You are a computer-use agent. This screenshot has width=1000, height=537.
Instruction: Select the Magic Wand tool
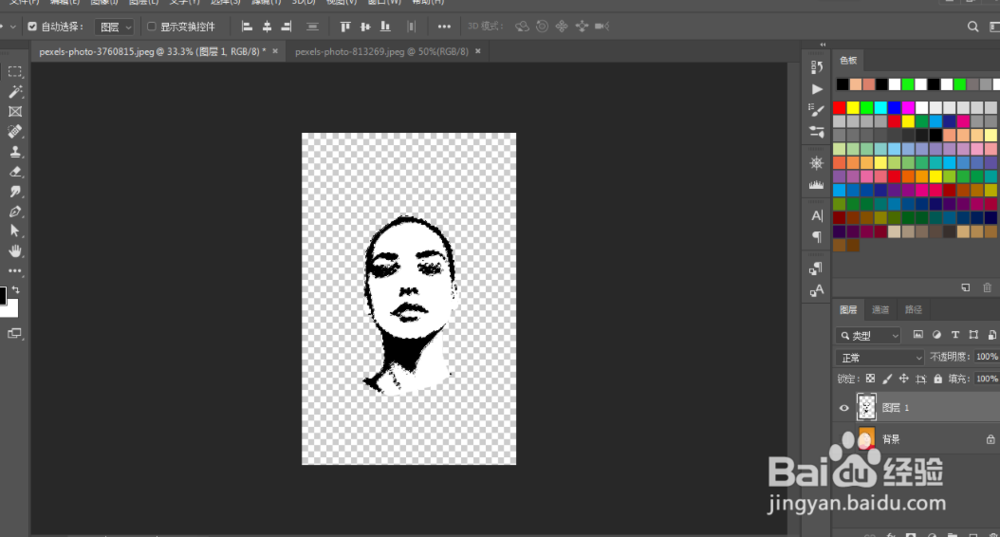click(x=15, y=91)
